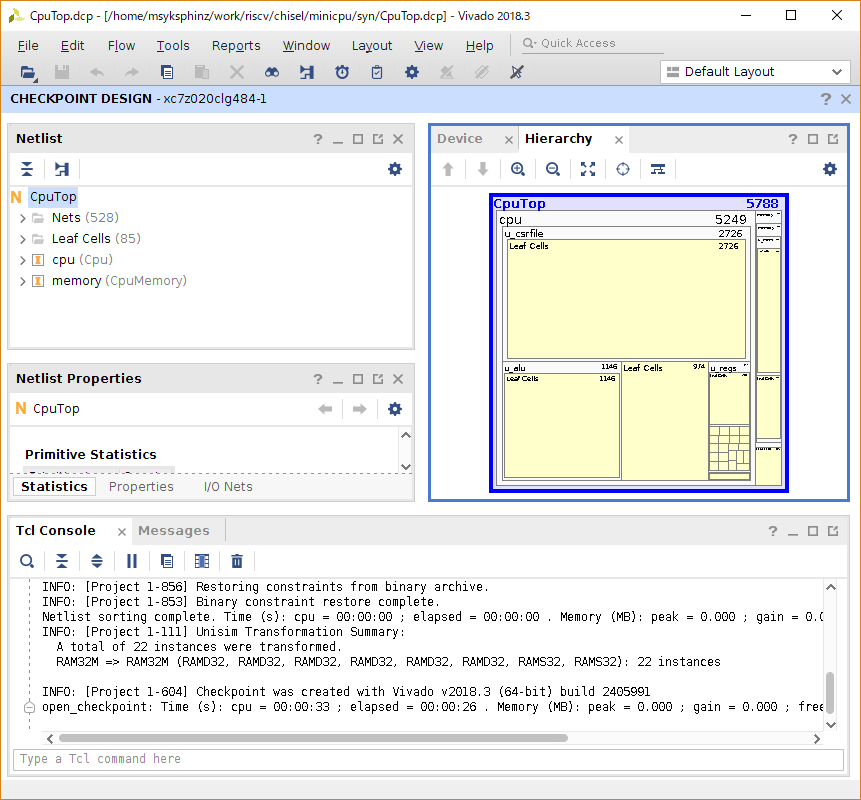Screen dimensions: 861x800
Task: Toggle fold marker beside open_checkpoint line
Action: coord(30,707)
